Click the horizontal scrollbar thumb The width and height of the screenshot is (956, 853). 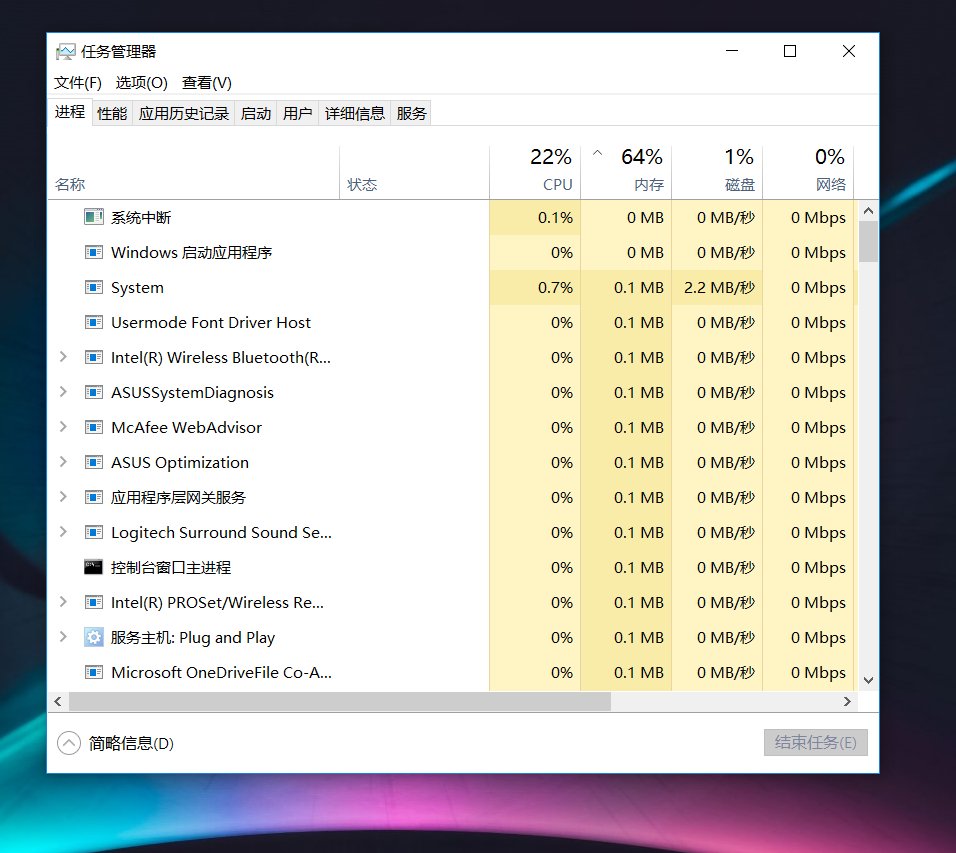click(x=340, y=701)
